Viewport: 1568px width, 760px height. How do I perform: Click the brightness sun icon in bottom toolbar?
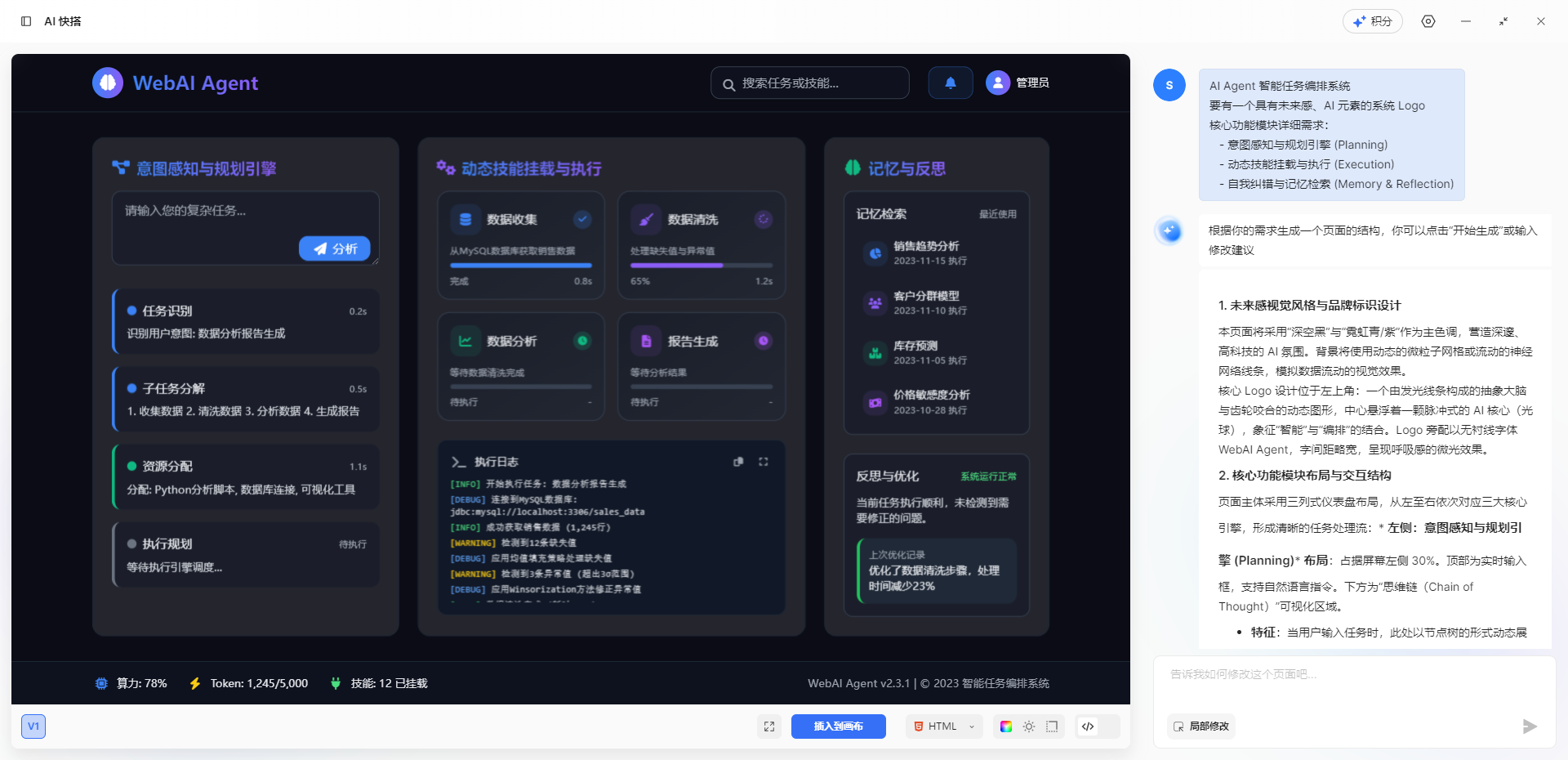click(1029, 726)
